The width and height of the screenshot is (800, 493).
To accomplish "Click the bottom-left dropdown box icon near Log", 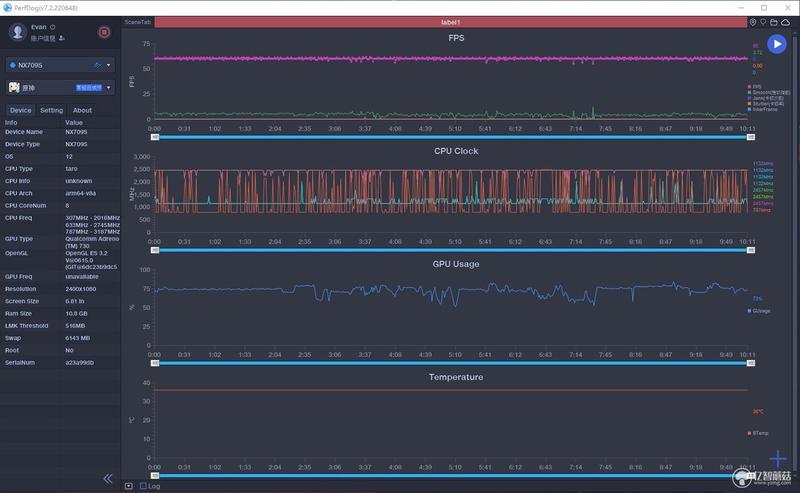I will click(x=129, y=486).
